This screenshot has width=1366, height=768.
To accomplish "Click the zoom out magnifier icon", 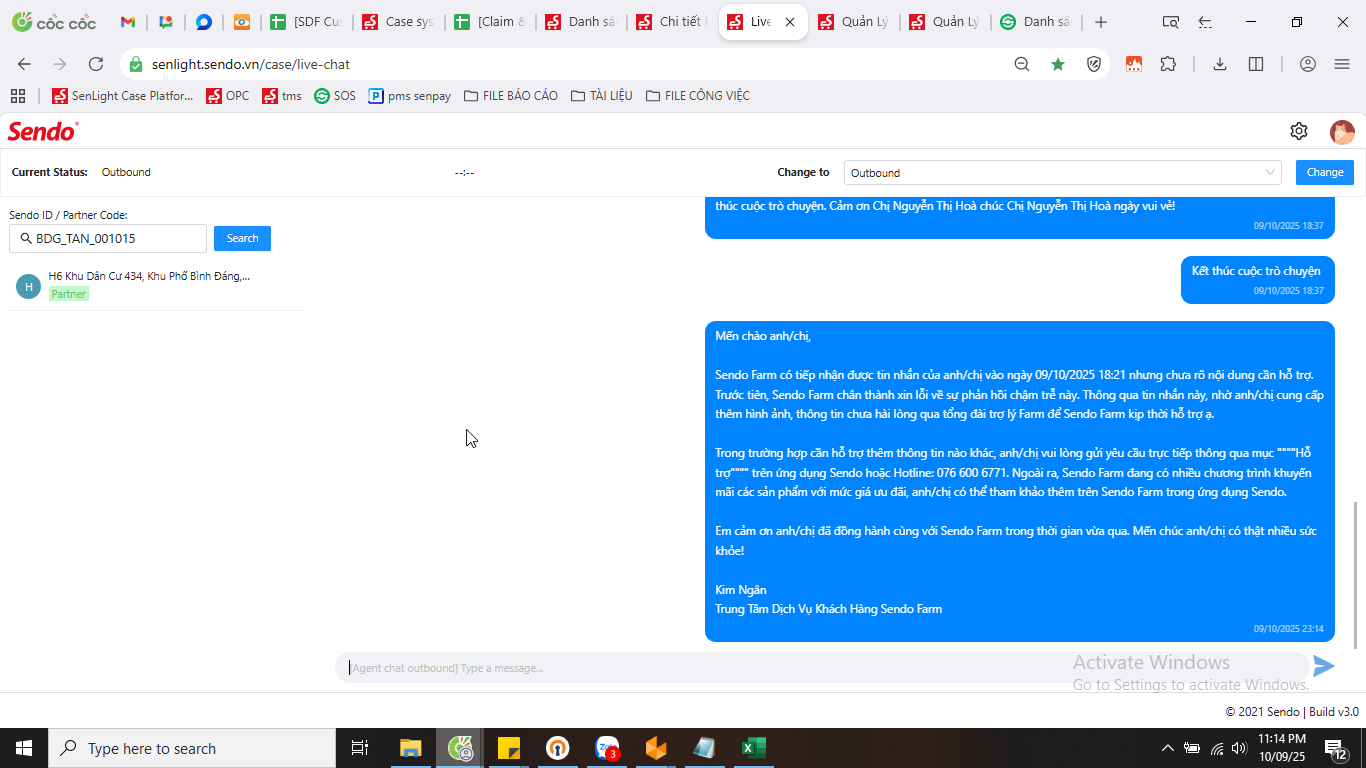I will tap(1022, 64).
